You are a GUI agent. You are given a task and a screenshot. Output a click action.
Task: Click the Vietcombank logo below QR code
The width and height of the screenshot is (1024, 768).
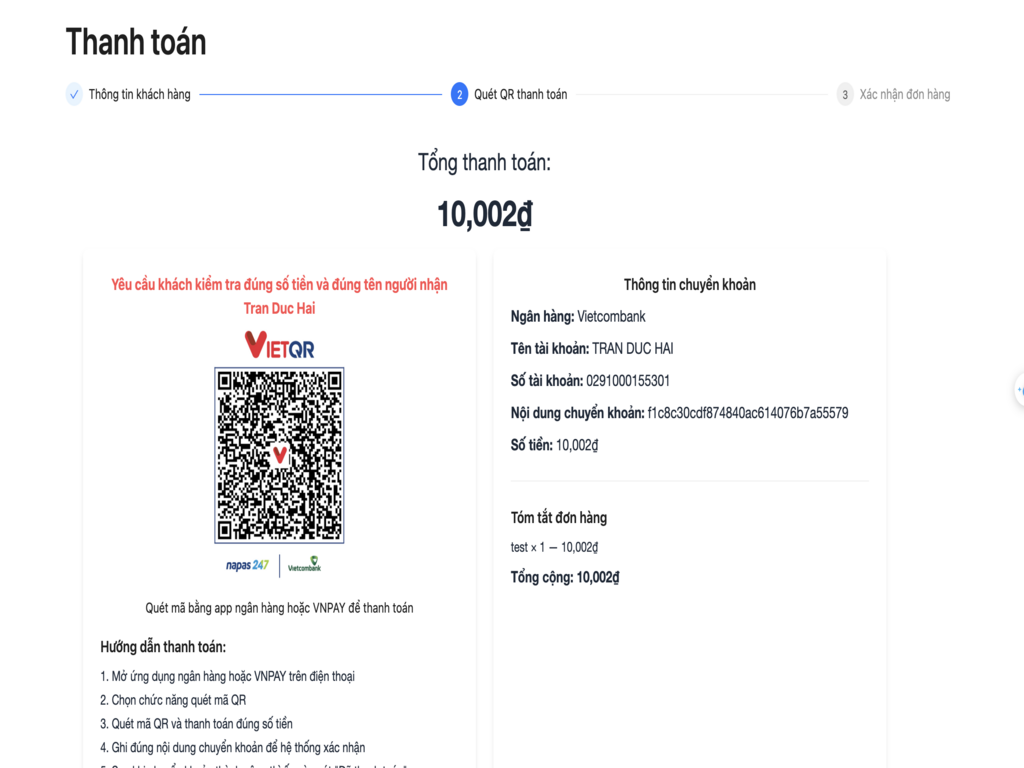tap(304, 564)
